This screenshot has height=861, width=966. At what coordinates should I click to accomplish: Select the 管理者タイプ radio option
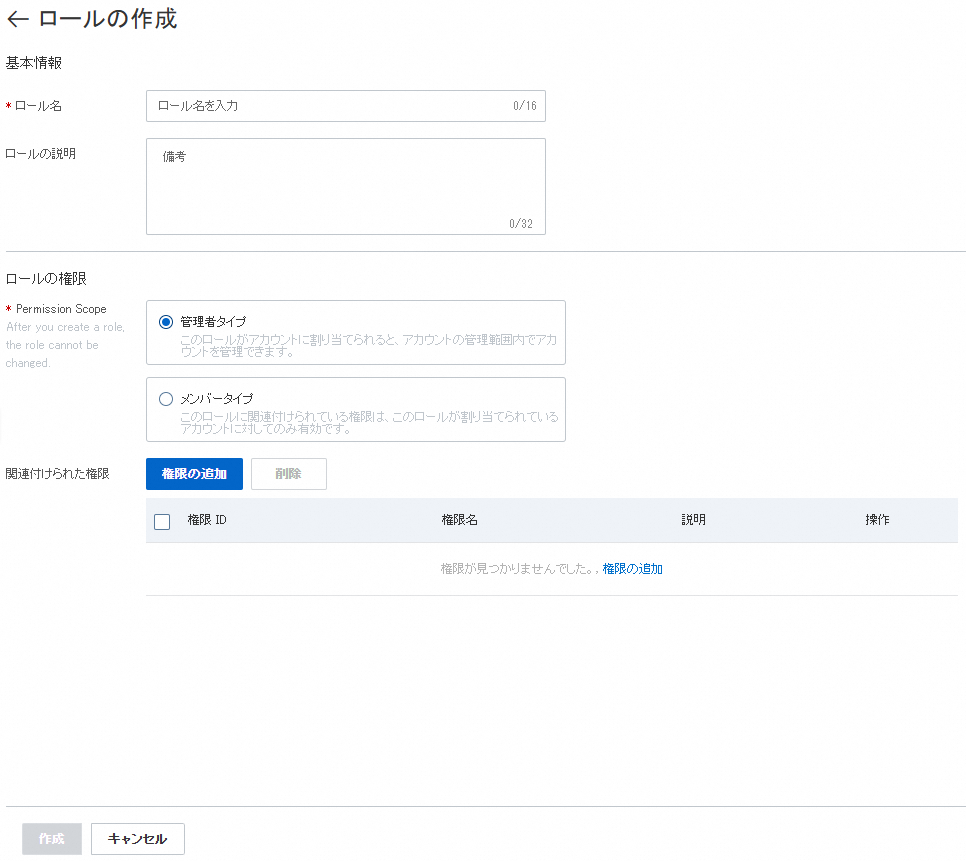click(166, 322)
